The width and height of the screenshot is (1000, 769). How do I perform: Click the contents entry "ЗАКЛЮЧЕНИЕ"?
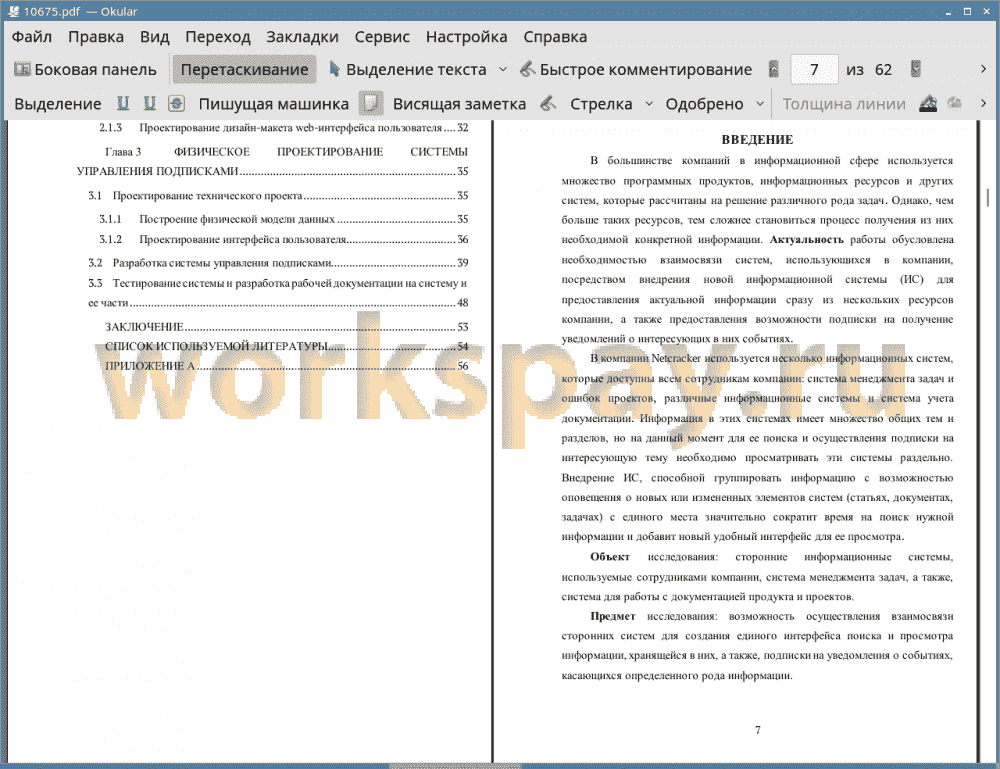(286, 326)
